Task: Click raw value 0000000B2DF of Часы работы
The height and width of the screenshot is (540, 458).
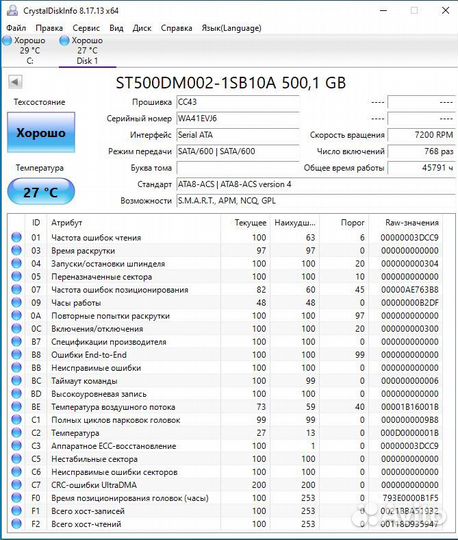Action: pyautogui.click(x=410, y=303)
